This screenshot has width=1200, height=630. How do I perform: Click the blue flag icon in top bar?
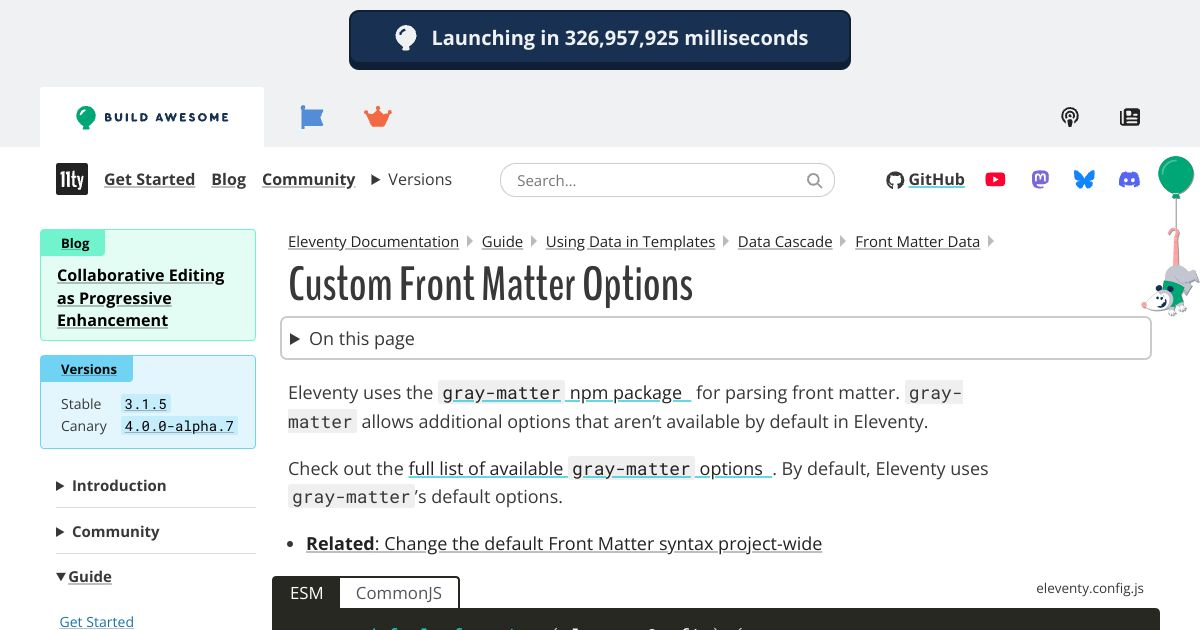click(x=312, y=117)
